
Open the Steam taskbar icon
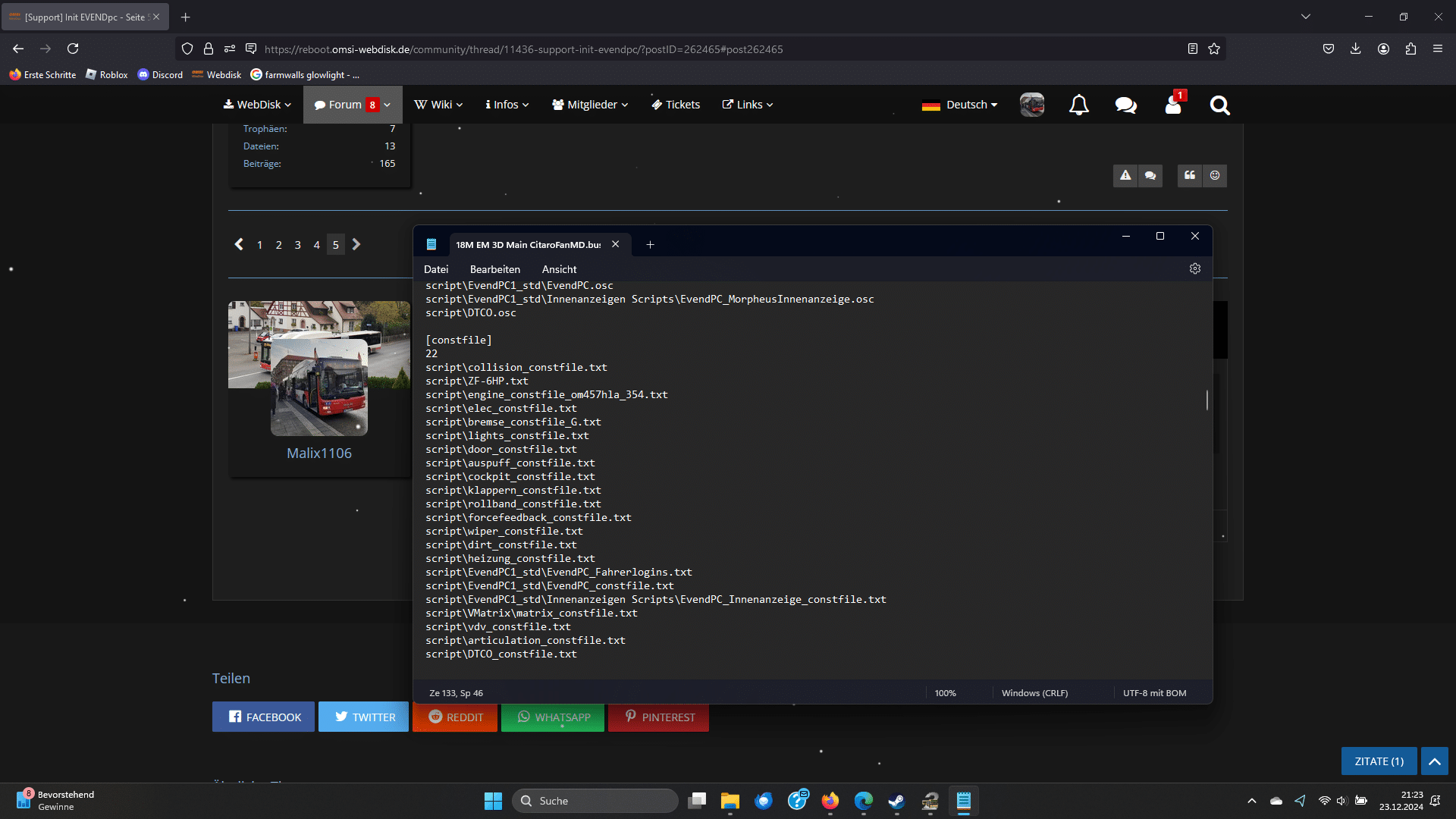click(896, 801)
